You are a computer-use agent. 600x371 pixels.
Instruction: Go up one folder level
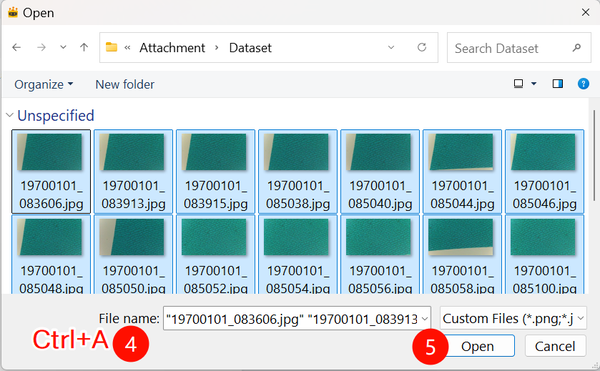84,47
